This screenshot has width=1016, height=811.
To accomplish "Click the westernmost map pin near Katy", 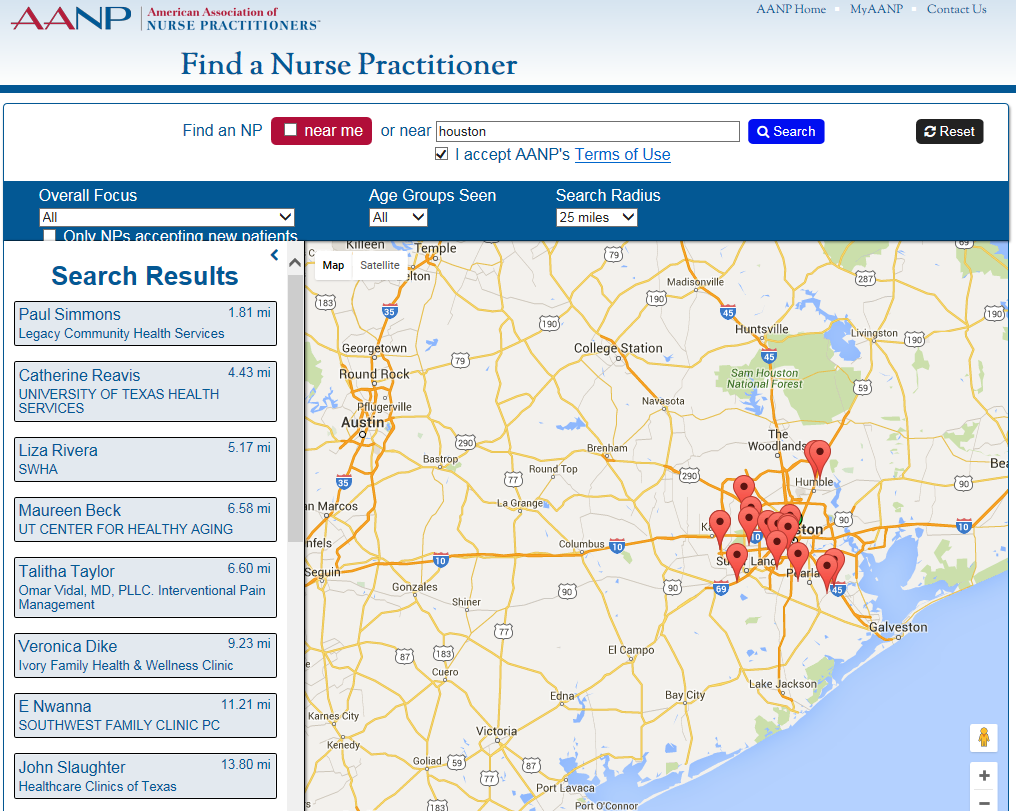I will (x=720, y=528).
